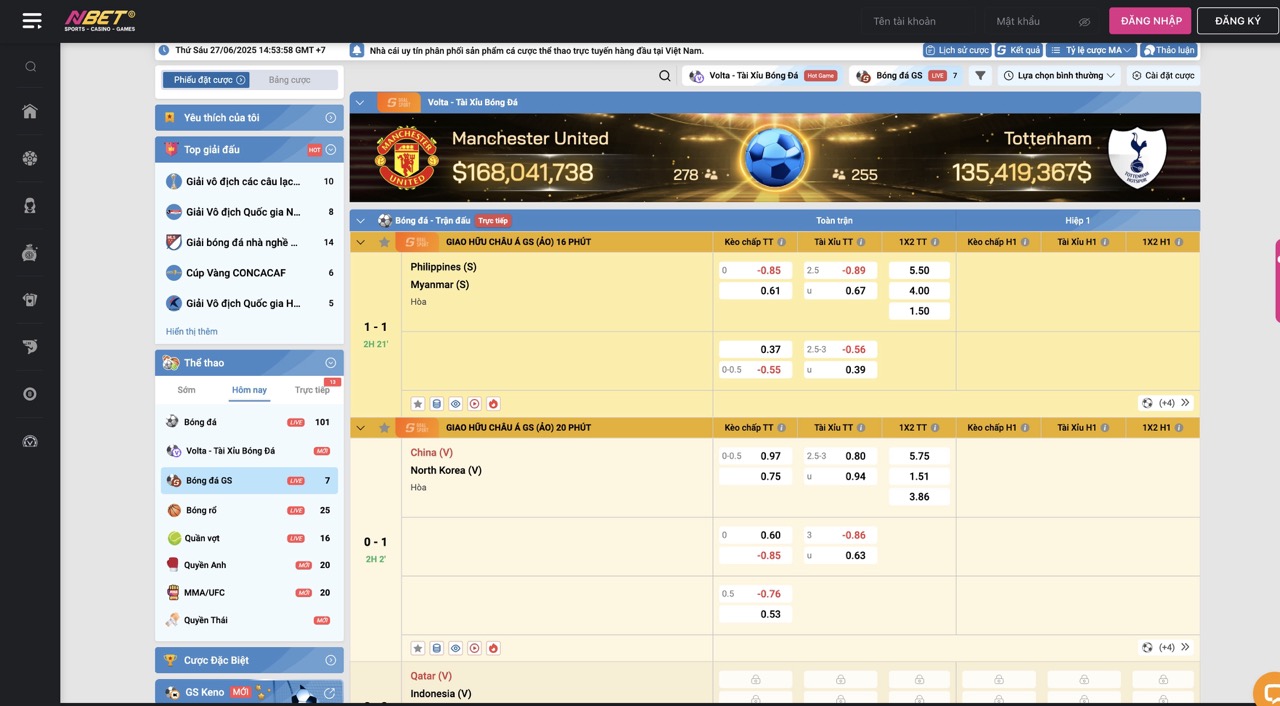Toggle password visibility eye icon
Viewport: 1280px width, 706px height.
1084,22
